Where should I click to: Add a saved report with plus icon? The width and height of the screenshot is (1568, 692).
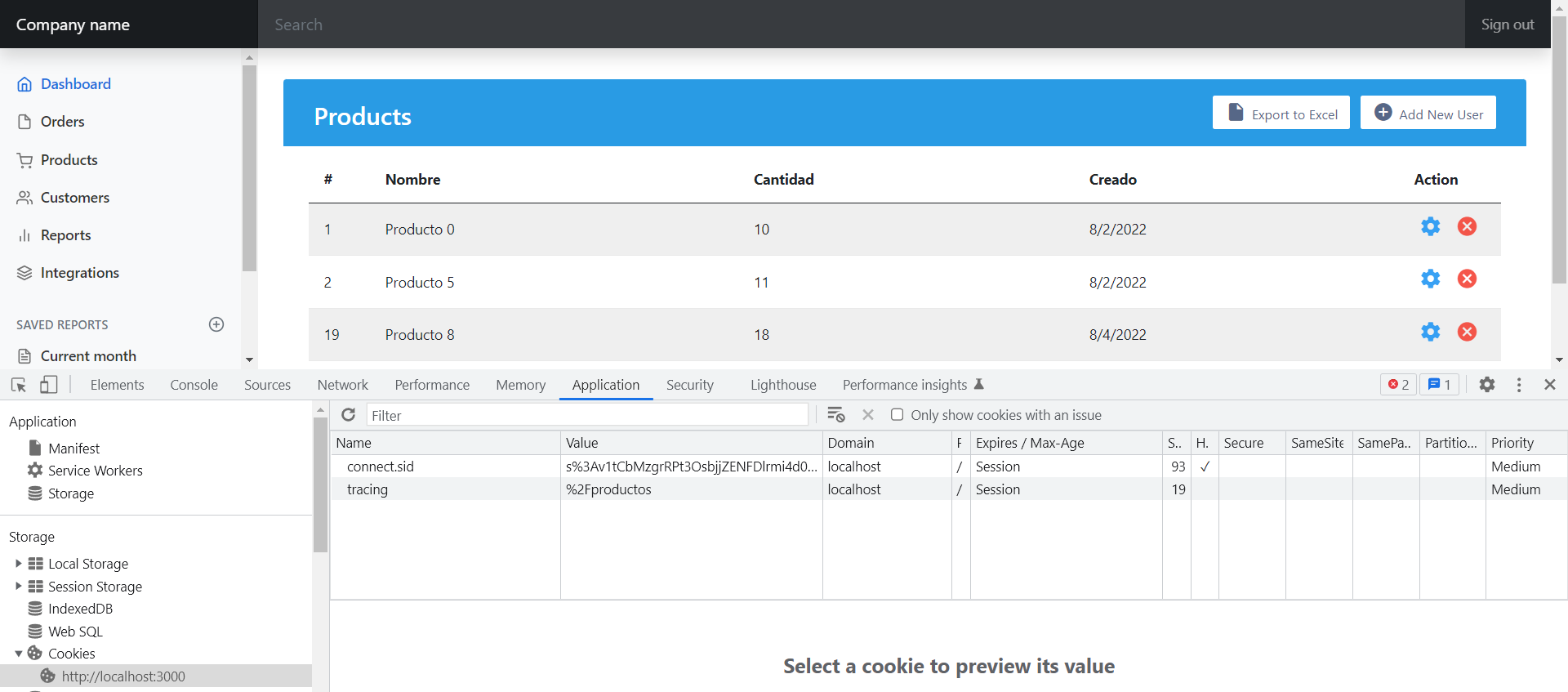pyautogui.click(x=216, y=324)
